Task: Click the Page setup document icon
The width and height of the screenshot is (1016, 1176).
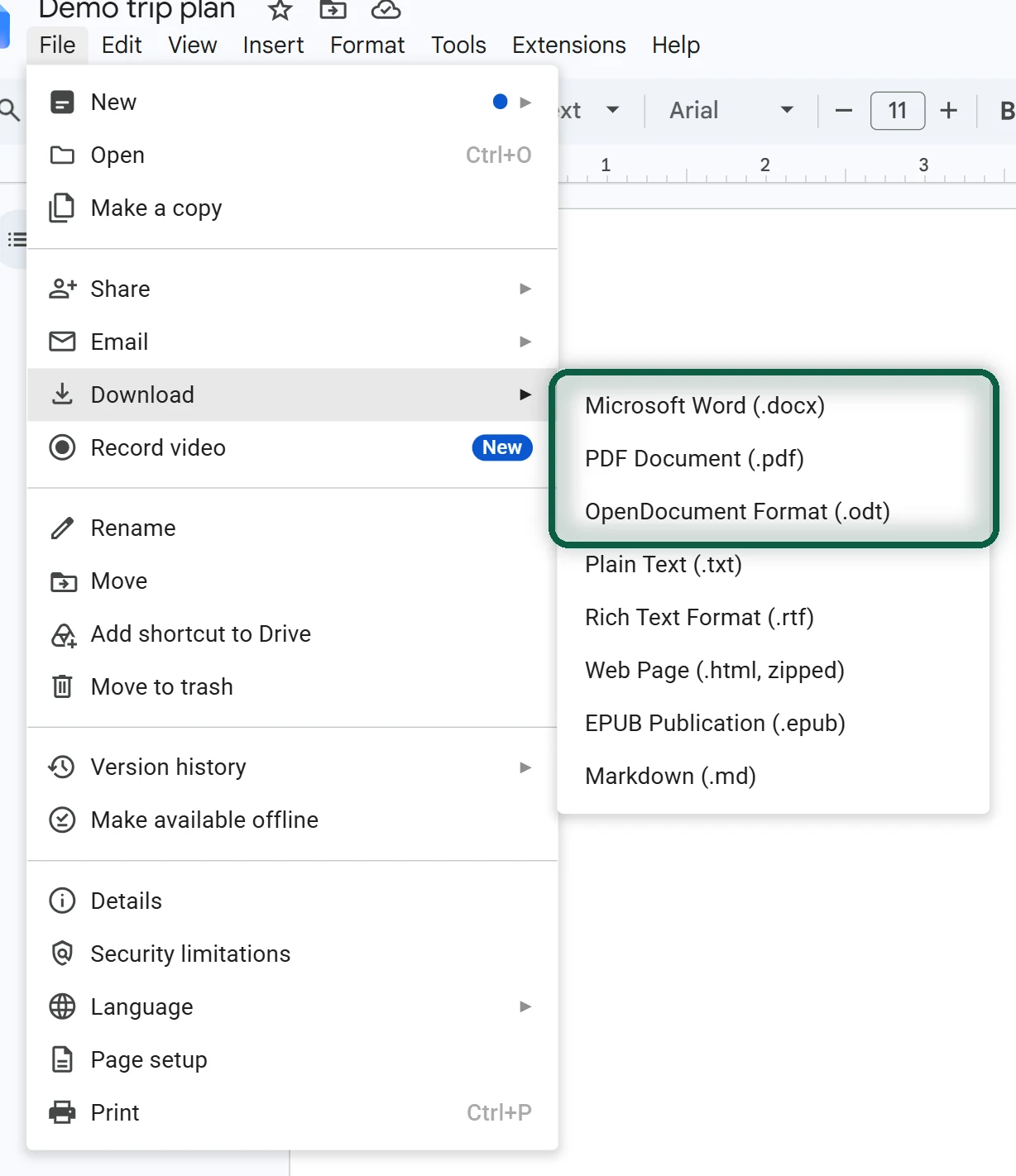Action: point(62,1059)
